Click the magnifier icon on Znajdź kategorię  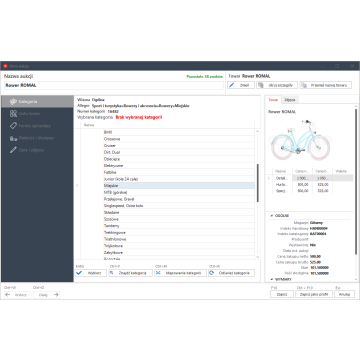click(112, 273)
